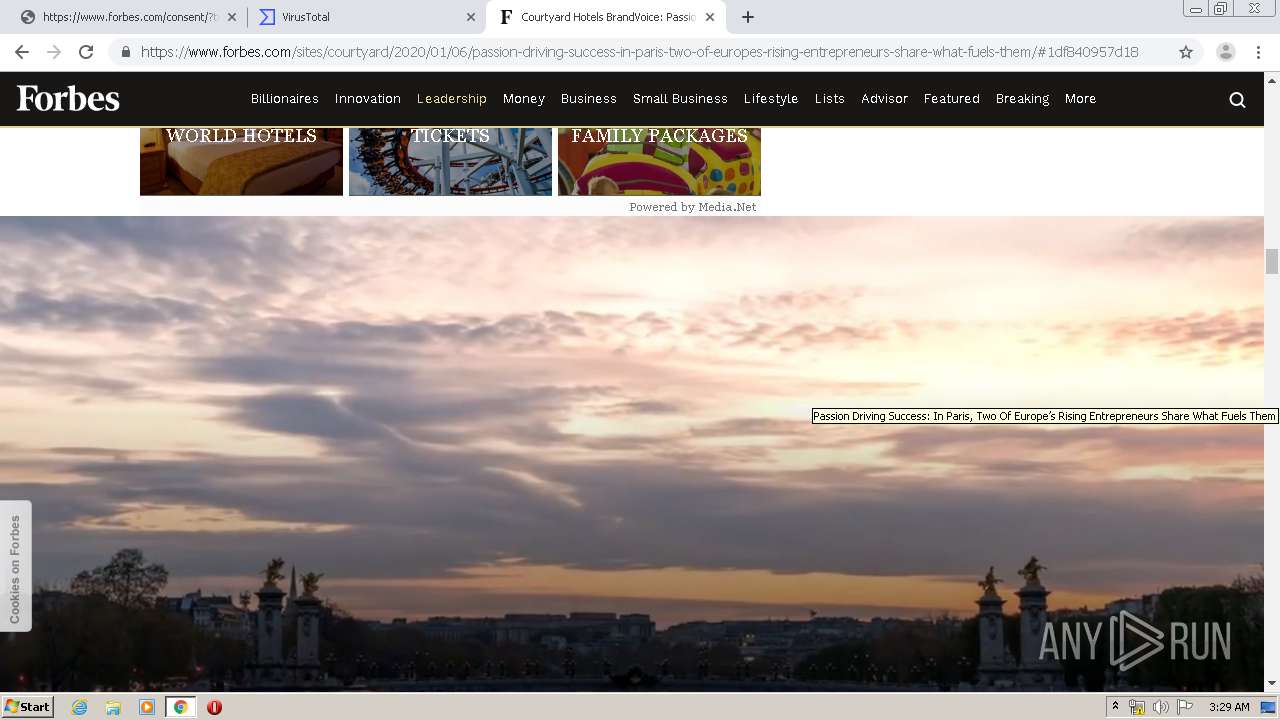Open Chrome three-dot menu

coord(1258,52)
